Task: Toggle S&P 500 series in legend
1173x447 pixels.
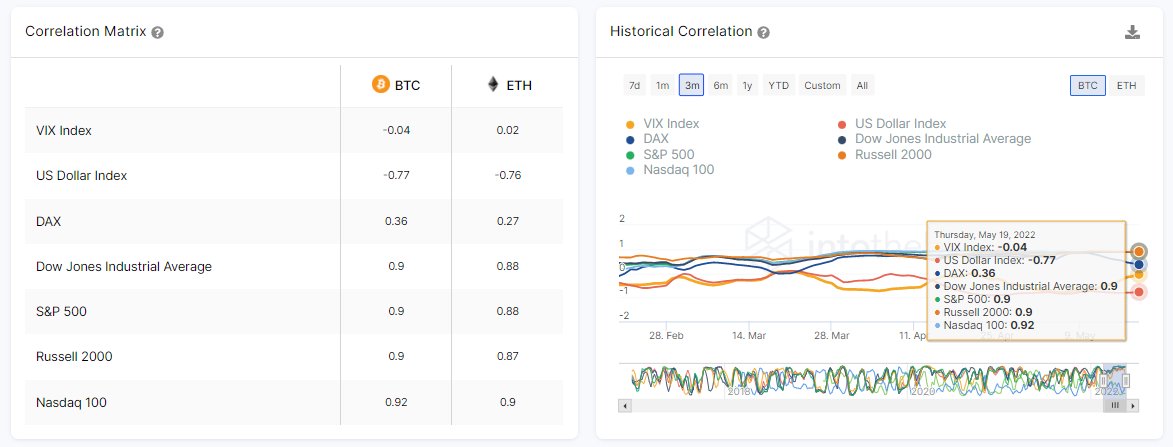Action: (660, 155)
